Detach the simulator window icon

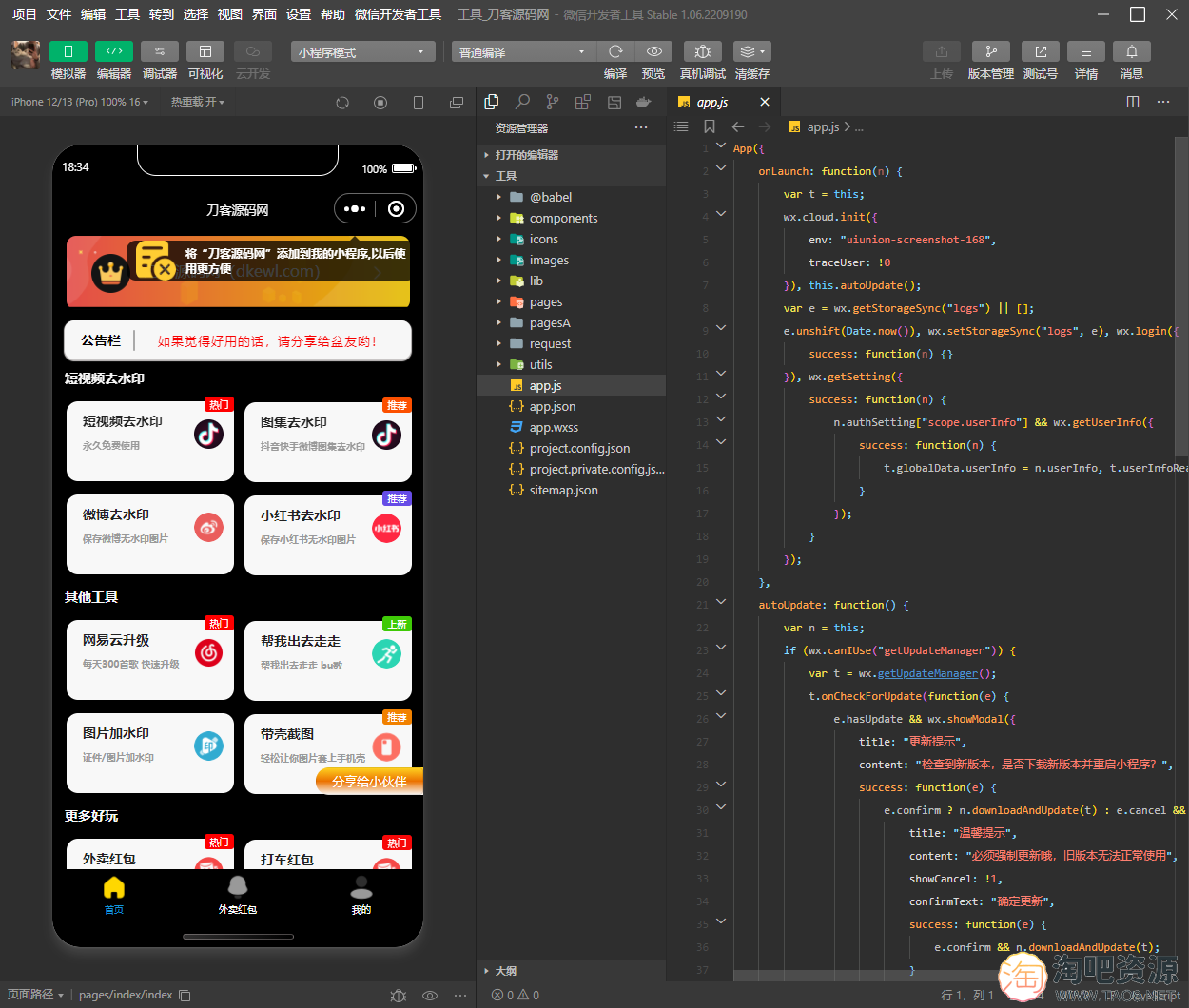[x=457, y=103]
